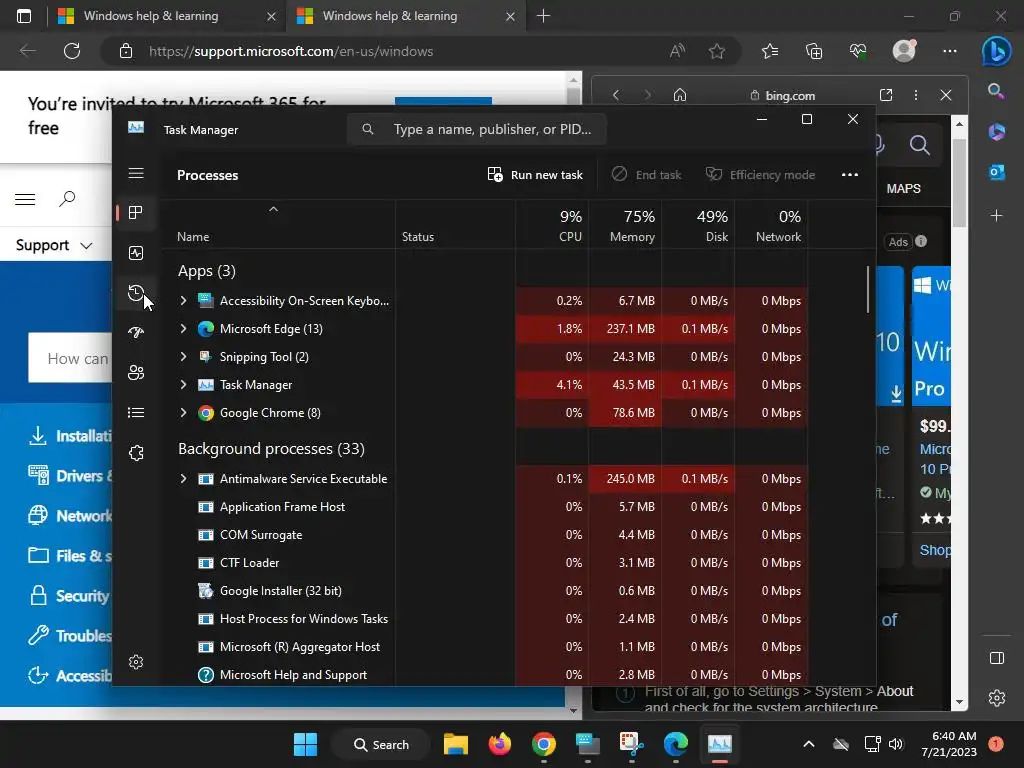Click the home icon in Bing sidebar pane
Viewport: 1024px width, 768px height.
tap(680, 95)
